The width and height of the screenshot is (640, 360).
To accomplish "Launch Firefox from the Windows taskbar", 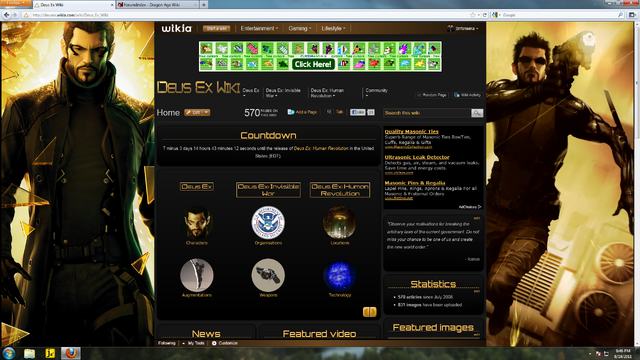I will coord(71,353).
